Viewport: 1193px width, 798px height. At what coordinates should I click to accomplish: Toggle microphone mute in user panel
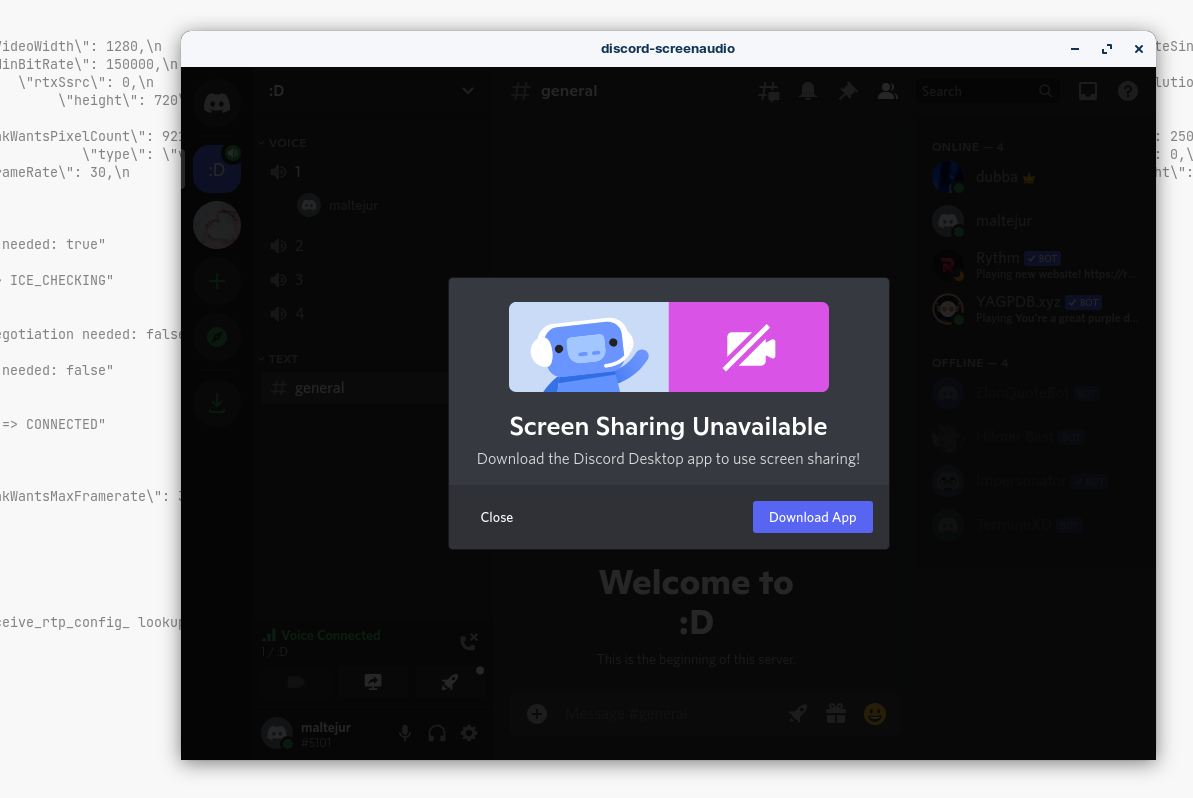click(405, 733)
